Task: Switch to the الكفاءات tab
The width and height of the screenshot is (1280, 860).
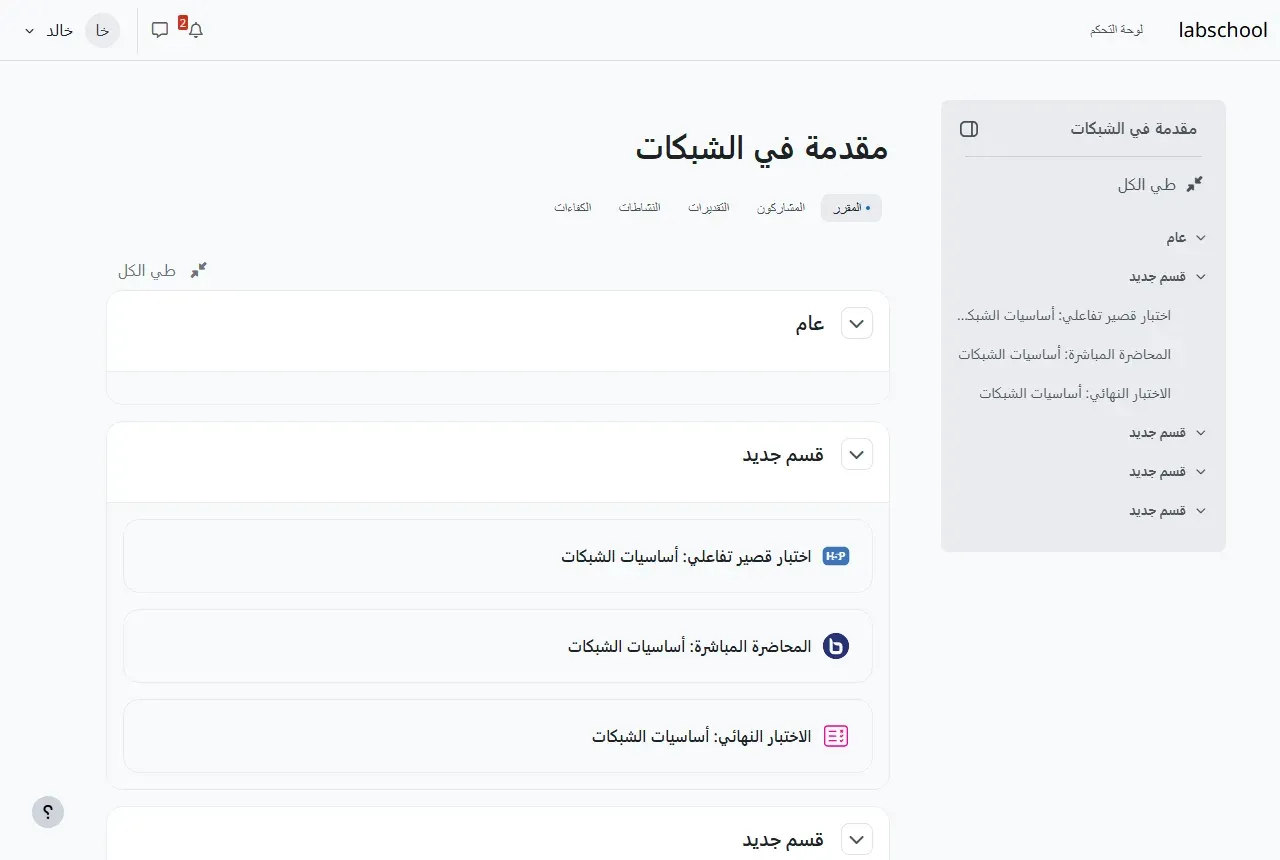Action: pos(573,208)
